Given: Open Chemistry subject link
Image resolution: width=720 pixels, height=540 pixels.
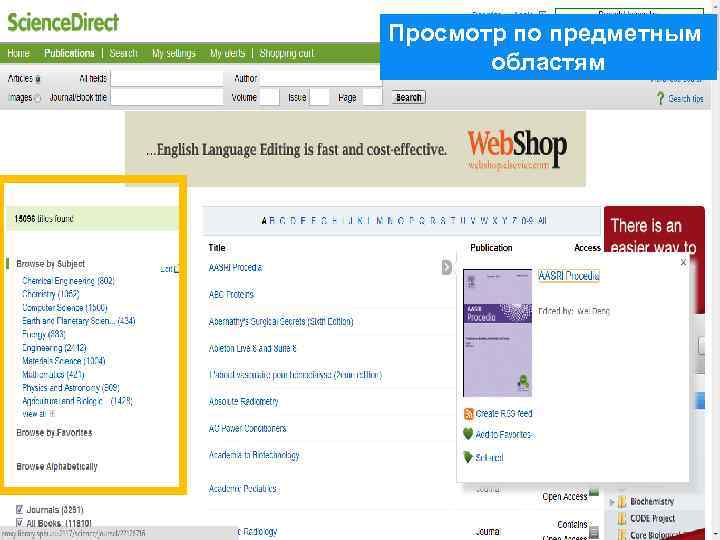Looking at the screenshot, I should [51, 294].
